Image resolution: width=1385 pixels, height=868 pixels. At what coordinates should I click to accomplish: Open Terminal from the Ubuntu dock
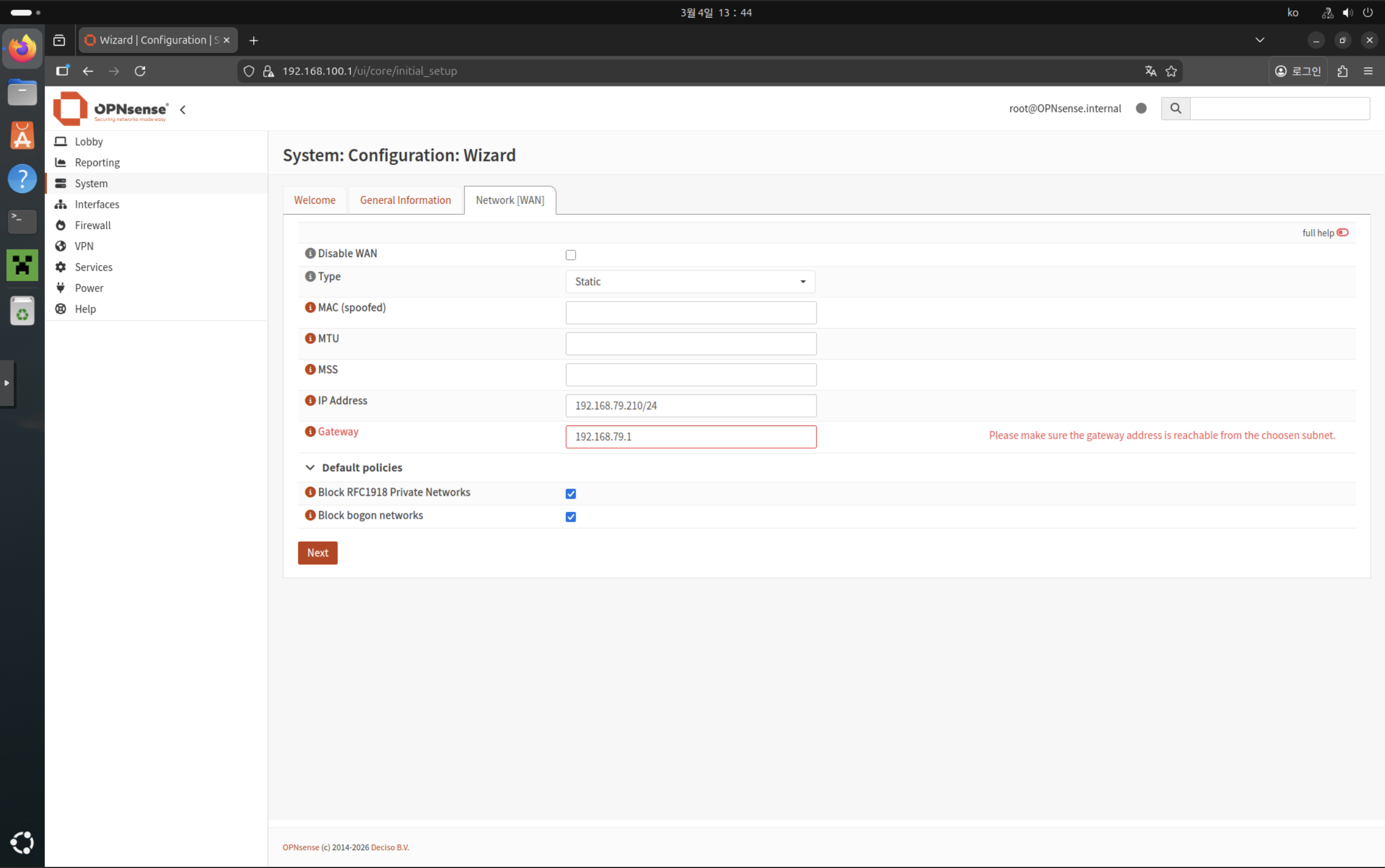click(x=22, y=221)
